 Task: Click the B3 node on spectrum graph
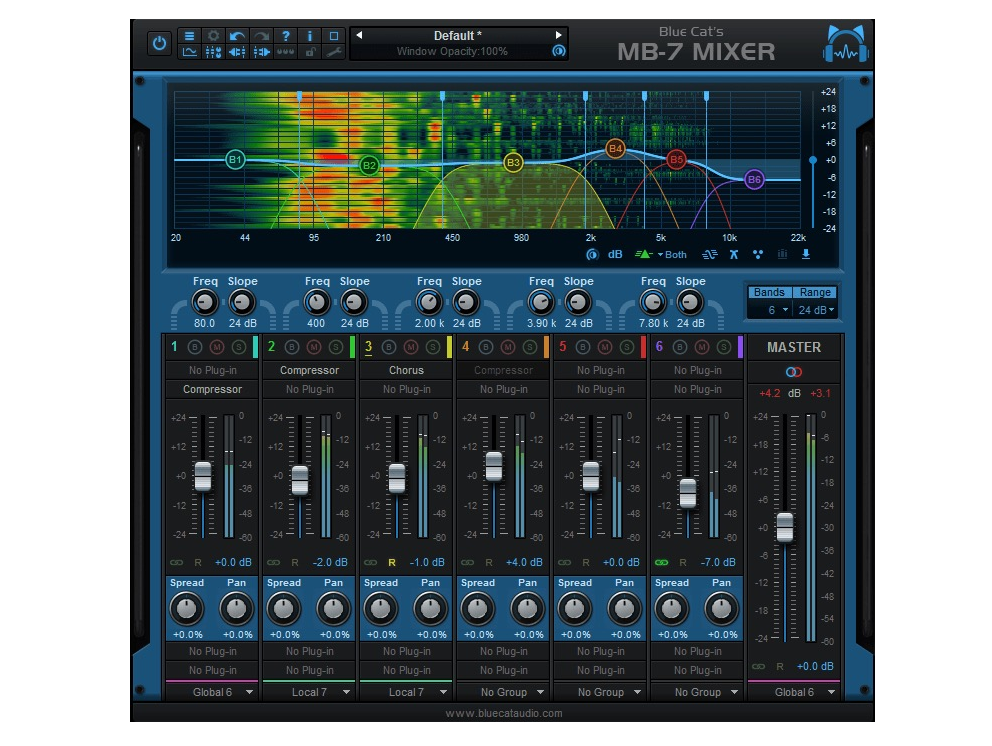[513, 163]
